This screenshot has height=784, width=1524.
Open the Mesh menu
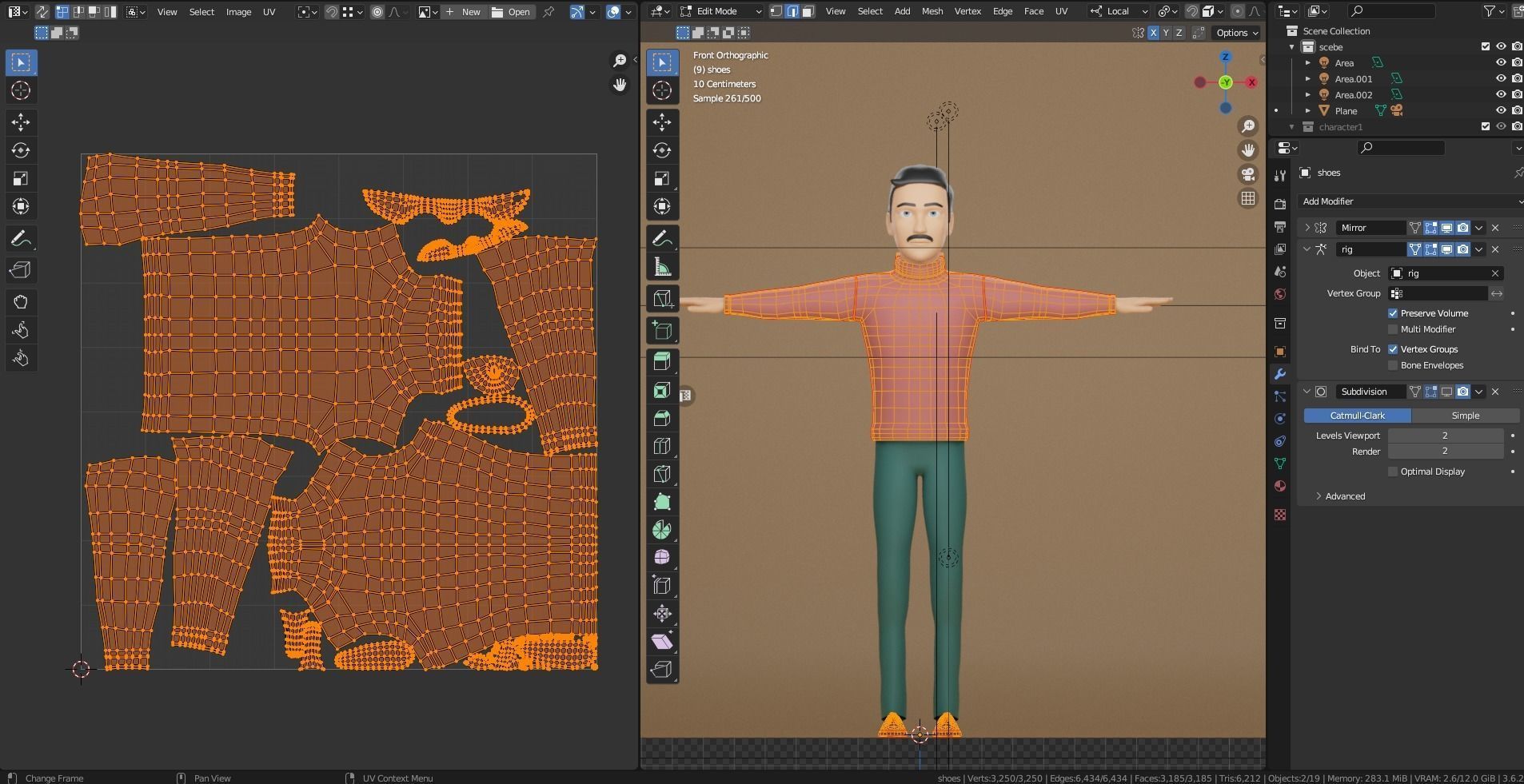point(932,11)
